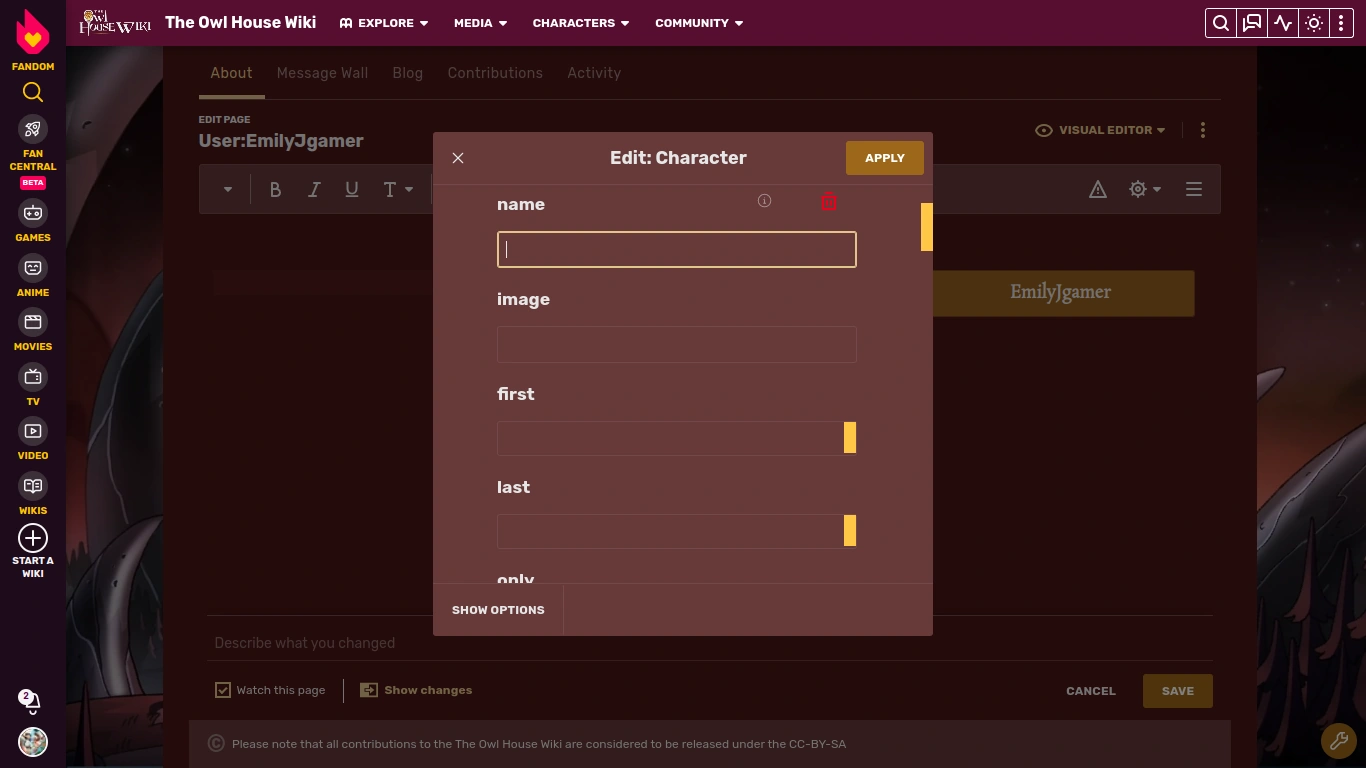
Task: Switch to the Blog tab
Action: point(407,73)
